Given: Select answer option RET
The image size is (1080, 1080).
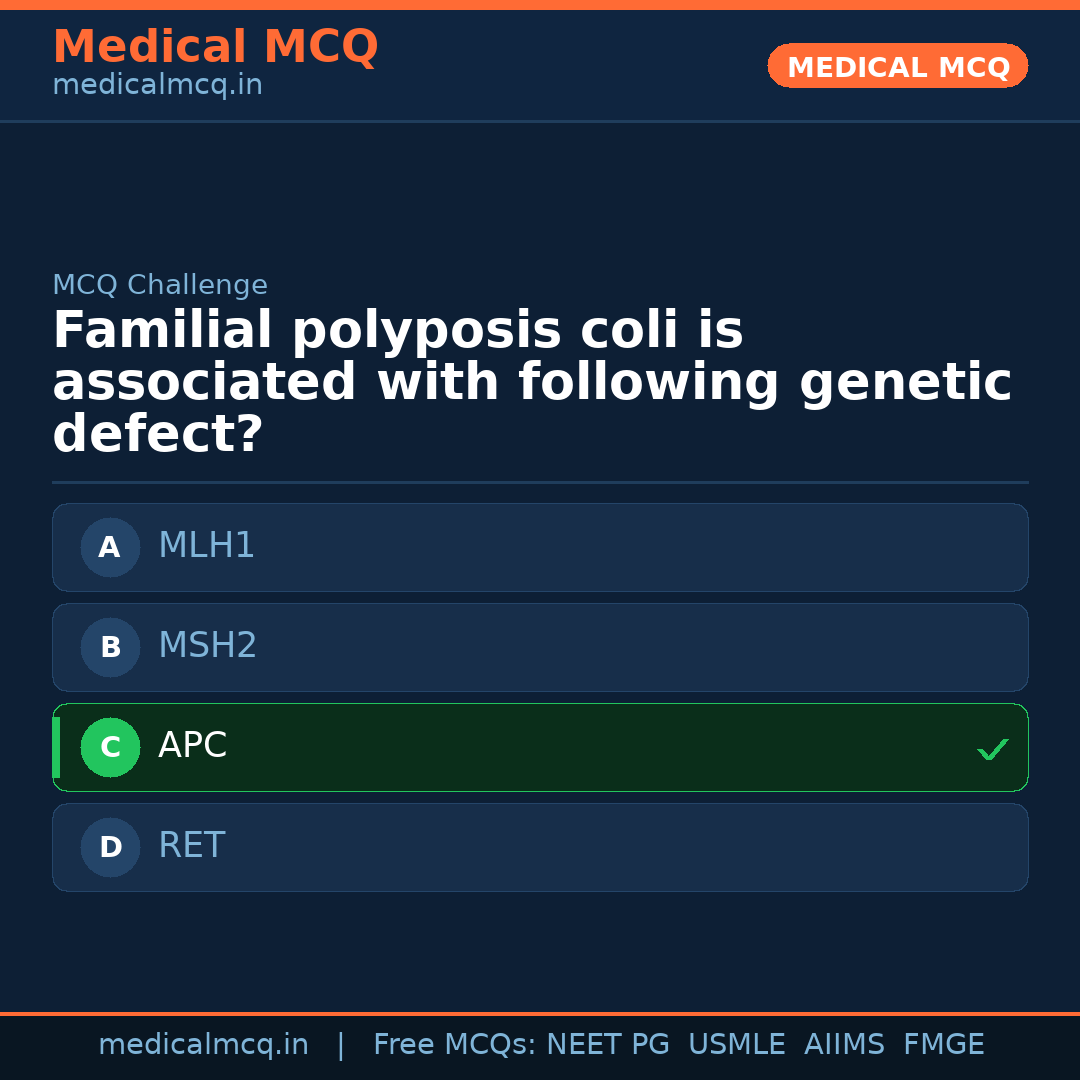Looking at the screenshot, I should [x=540, y=847].
